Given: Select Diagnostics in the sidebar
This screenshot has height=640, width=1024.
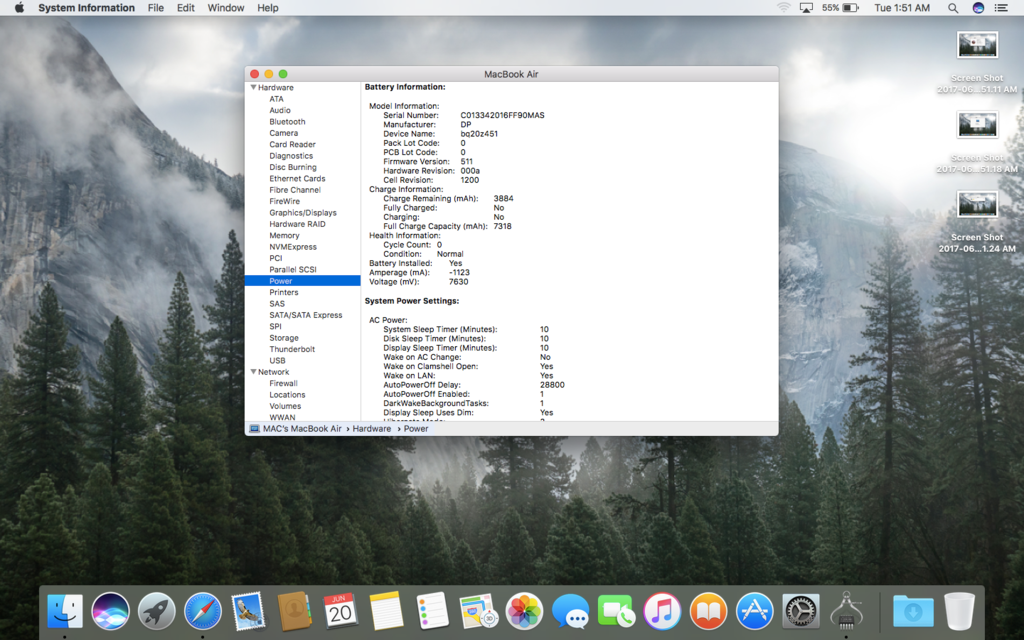Looking at the screenshot, I should 291,155.
